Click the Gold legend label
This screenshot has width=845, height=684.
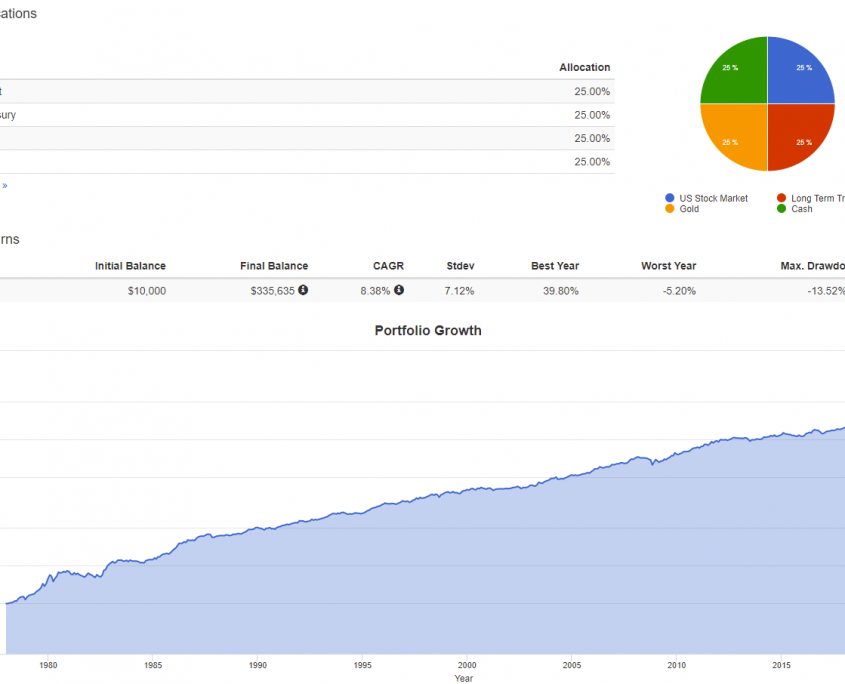689,209
